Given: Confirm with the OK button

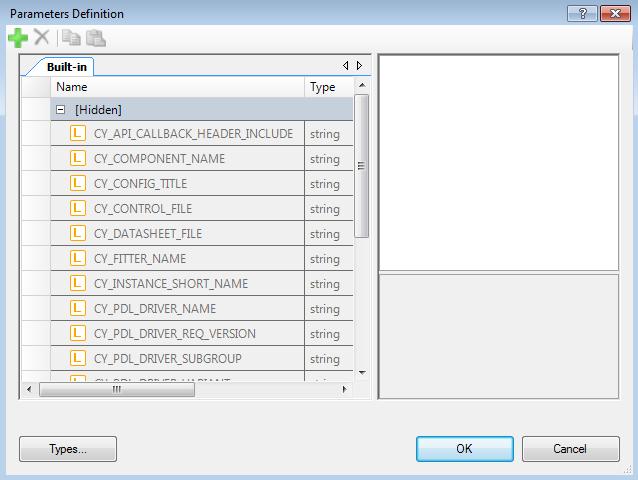Looking at the screenshot, I should [x=465, y=449].
